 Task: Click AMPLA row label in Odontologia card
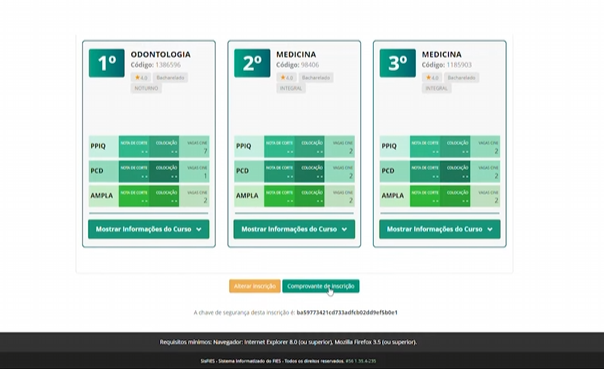click(102, 195)
